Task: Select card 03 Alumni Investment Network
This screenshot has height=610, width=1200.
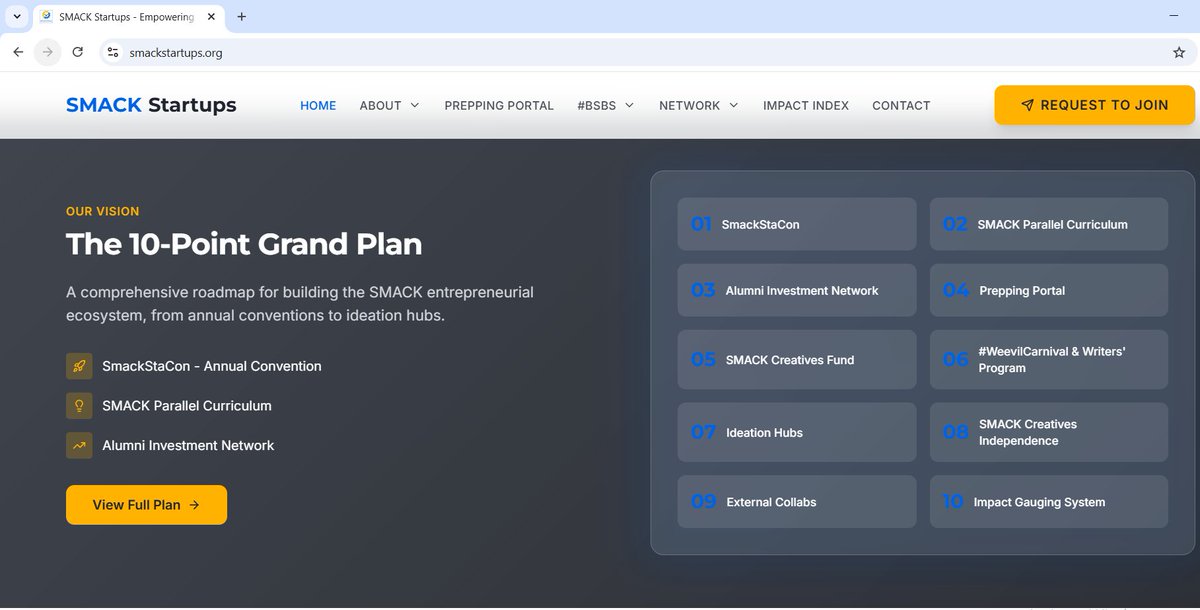Action: click(x=797, y=290)
